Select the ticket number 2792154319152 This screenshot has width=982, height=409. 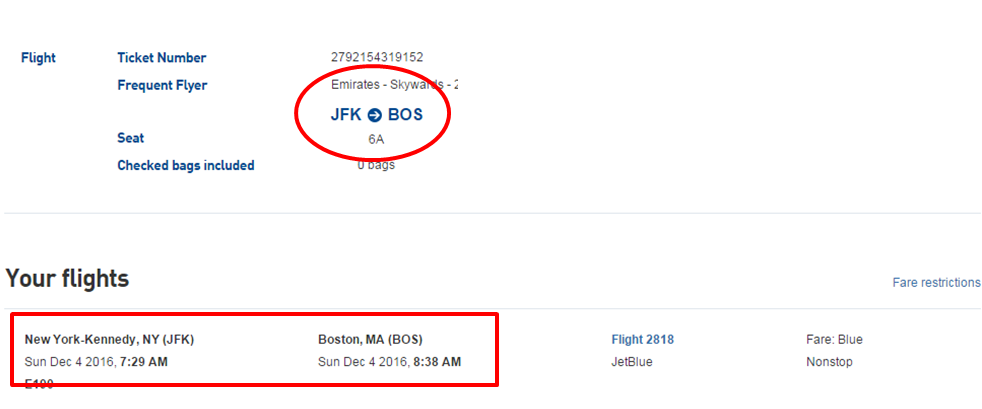tap(377, 58)
